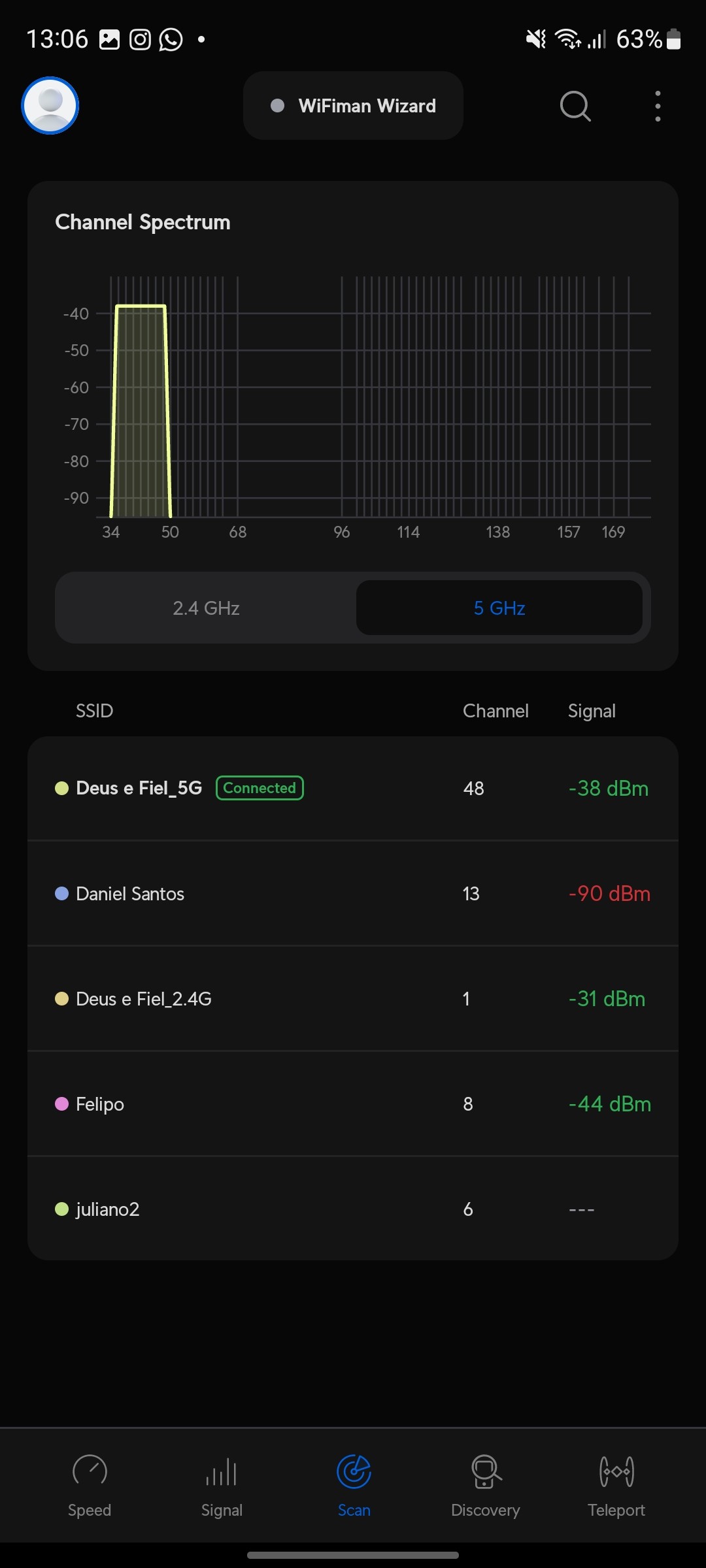The height and width of the screenshot is (1568, 706).
Task: Open the Speed test tab icon
Action: (x=90, y=1472)
